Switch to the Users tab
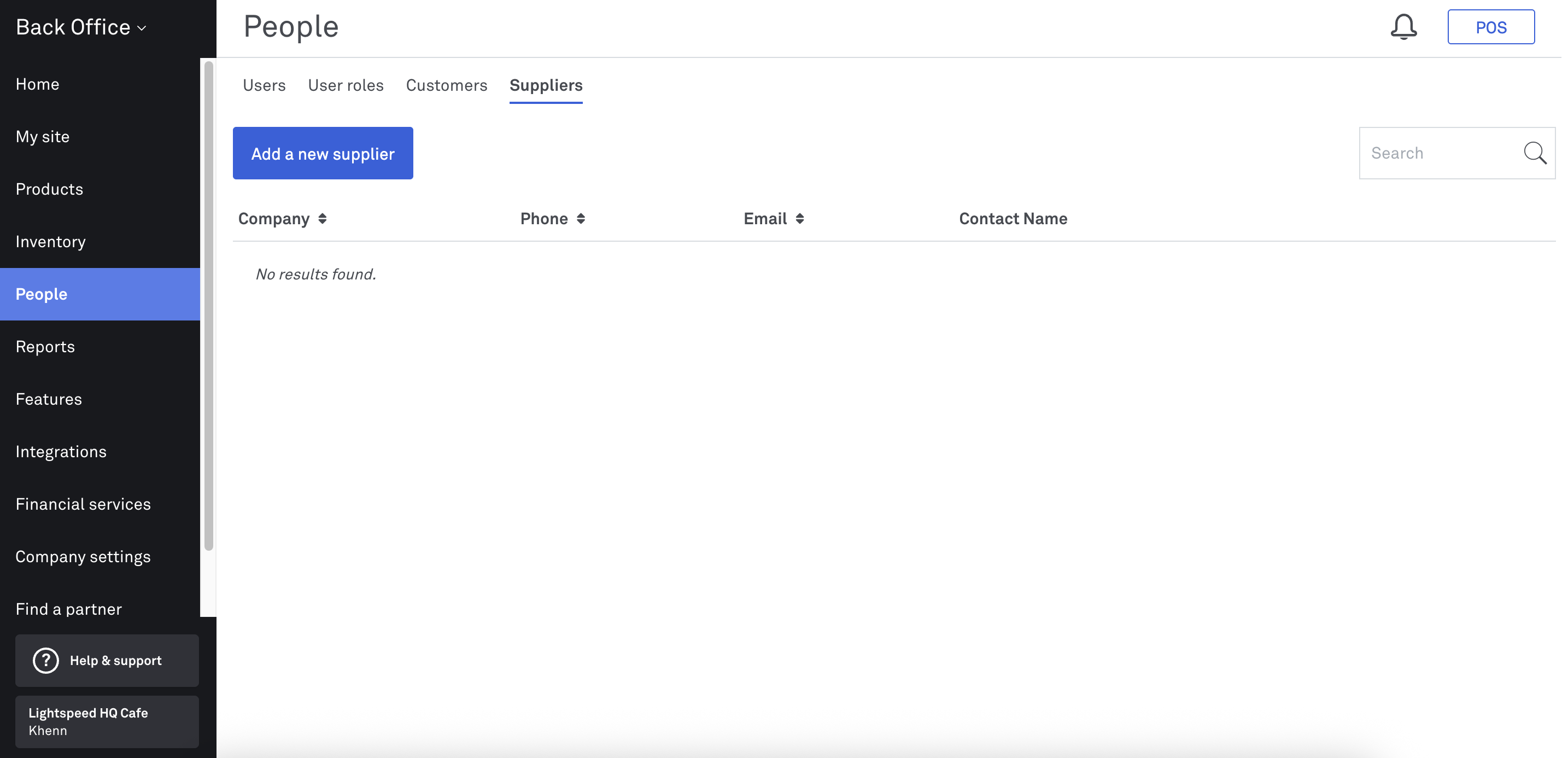This screenshot has width=1568, height=758. click(x=264, y=85)
